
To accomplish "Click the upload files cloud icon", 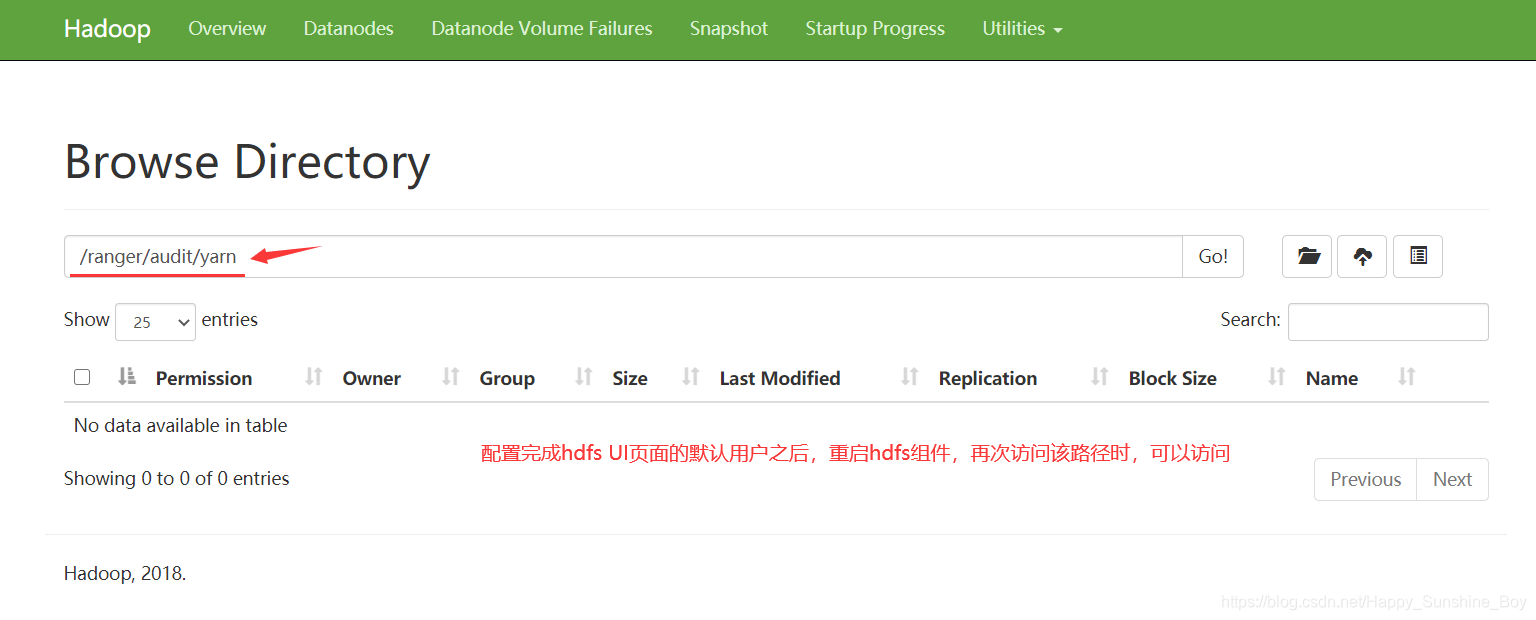I will pos(1362,257).
